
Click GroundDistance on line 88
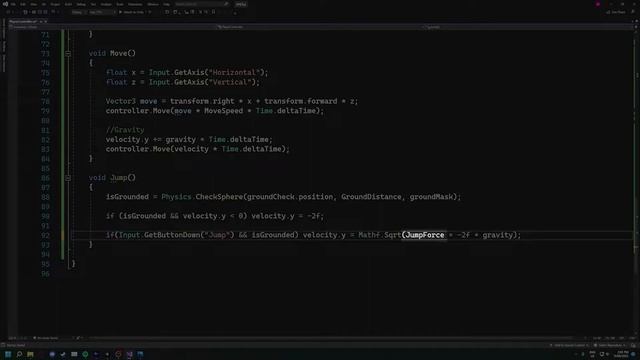click(x=371, y=197)
